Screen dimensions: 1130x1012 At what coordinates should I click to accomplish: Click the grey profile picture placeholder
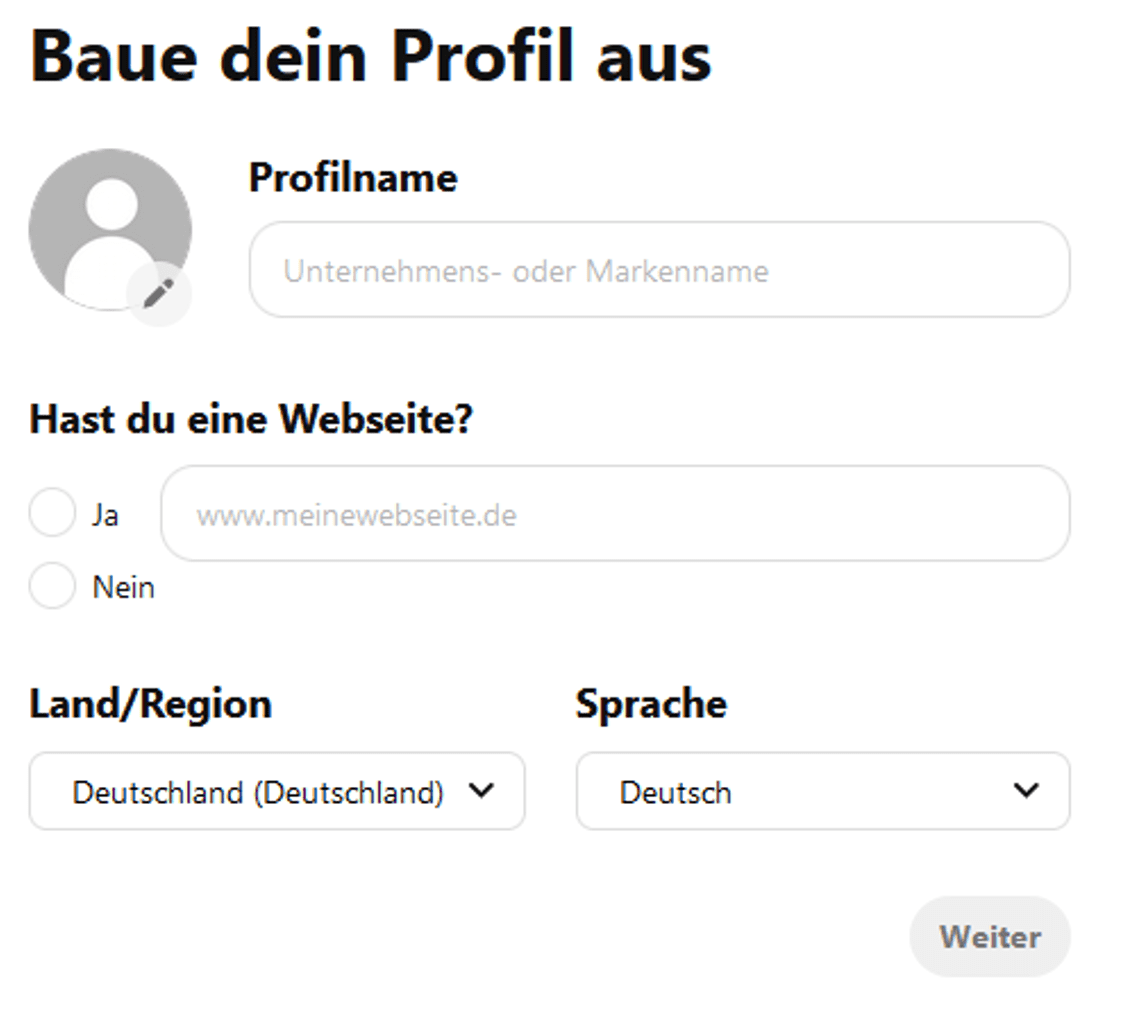pos(110,230)
